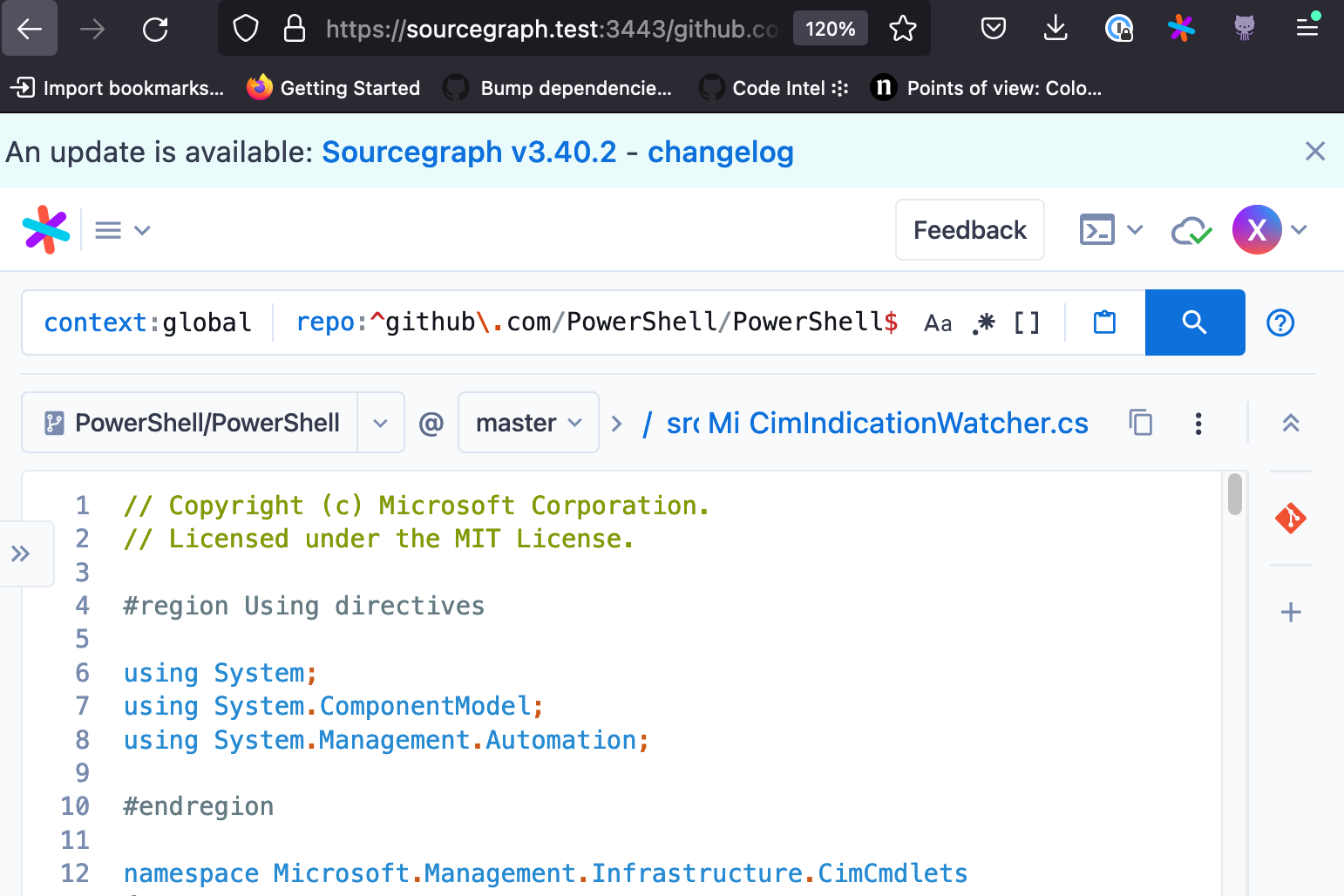1344x896 pixels.
Task: Copy file path using the copy icon
Action: click(1141, 423)
